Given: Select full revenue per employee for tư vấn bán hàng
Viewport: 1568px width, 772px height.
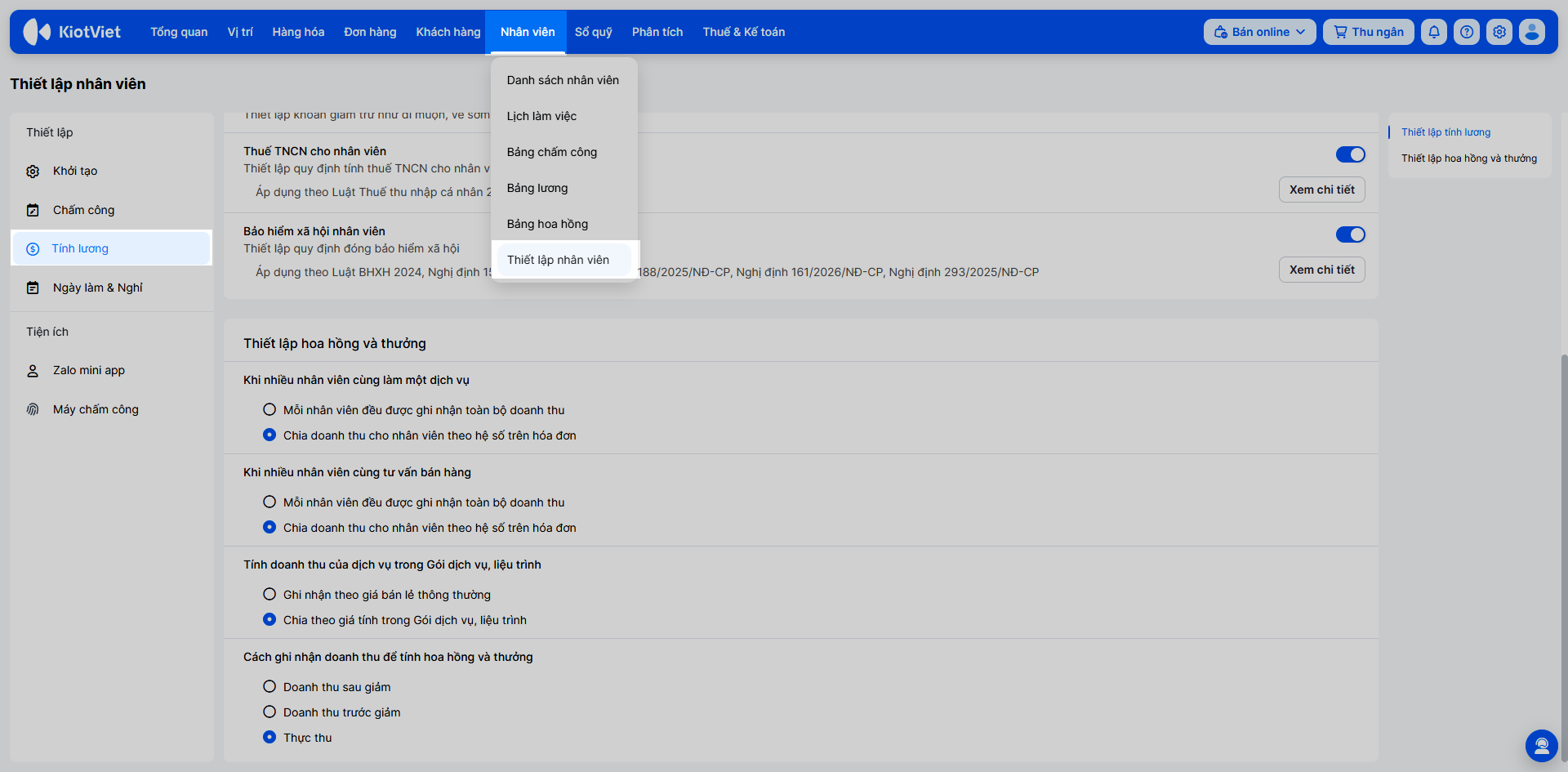Looking at the screenshot, I should (x=269, y=502).
